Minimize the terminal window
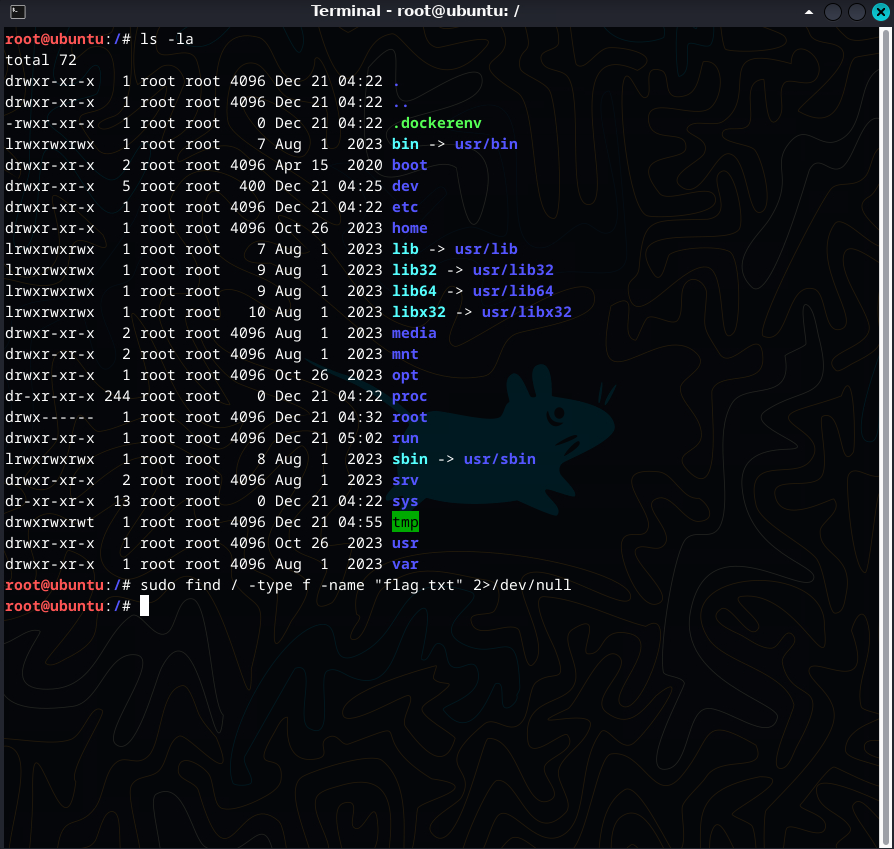Viewport: 894px width, 849px height. [833, 12]
